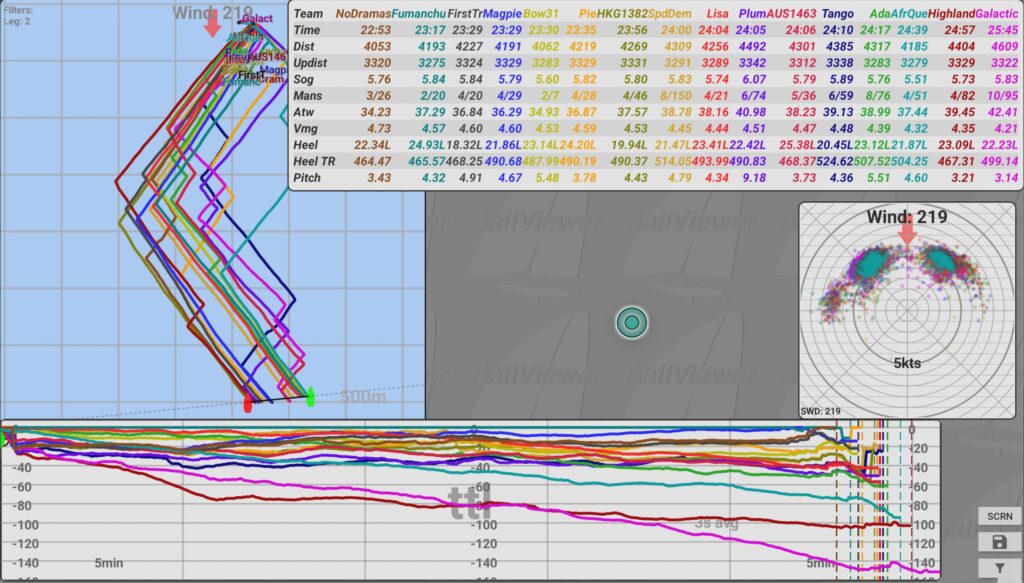Select the Vmg row label
The image size is (1024, 583).
pos(306,129)
